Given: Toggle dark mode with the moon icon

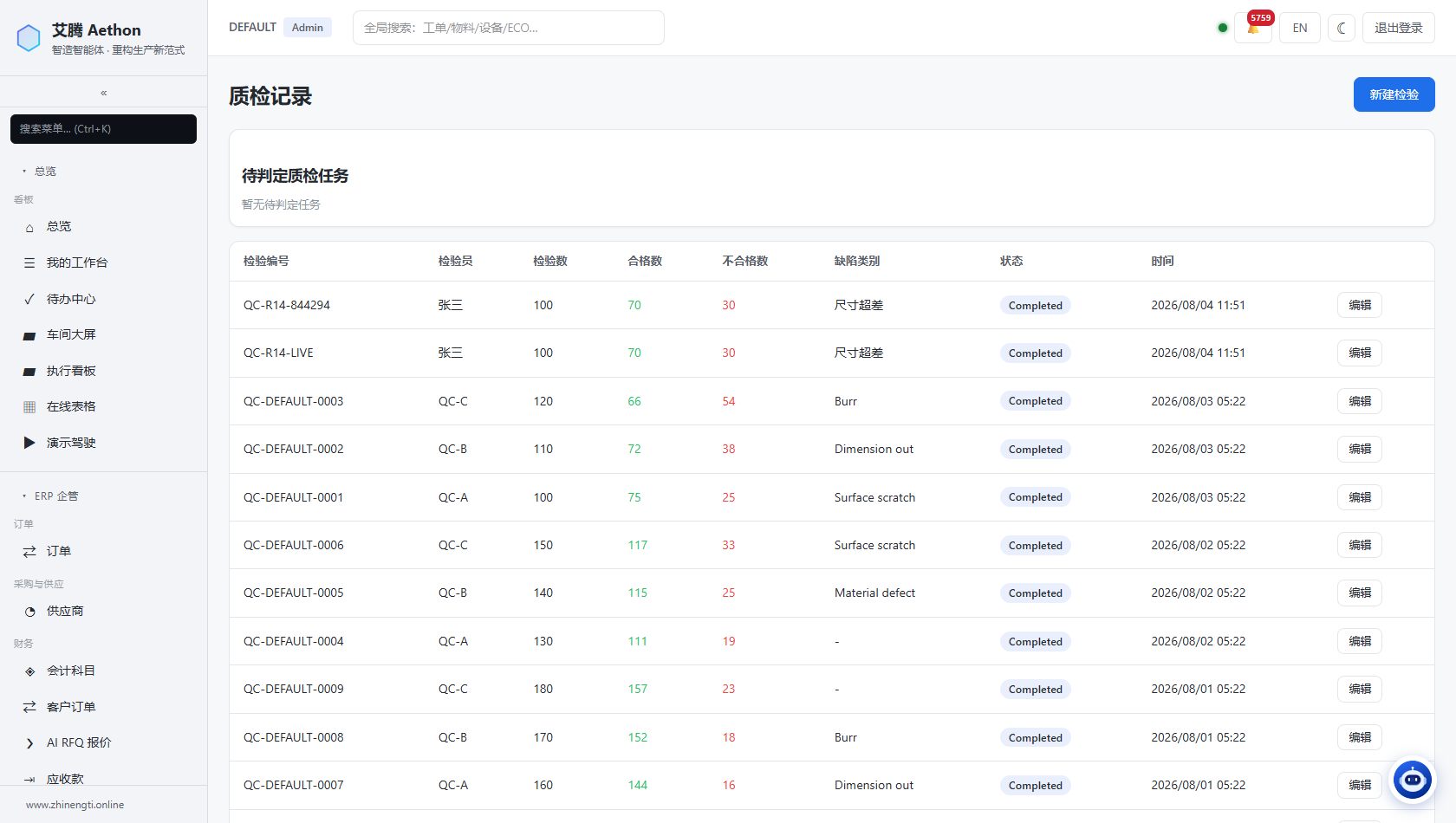Looking at the screenshot, I should [x=1342, y=28].
